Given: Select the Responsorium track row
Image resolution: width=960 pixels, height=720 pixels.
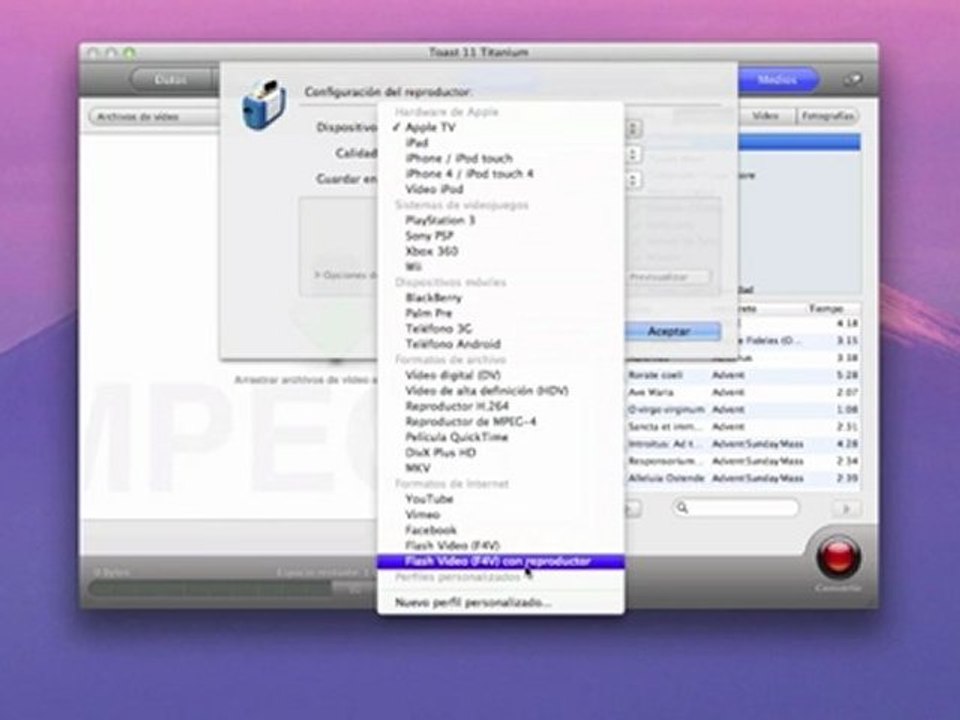Looking at the screenshot, I should coord(742,460).
